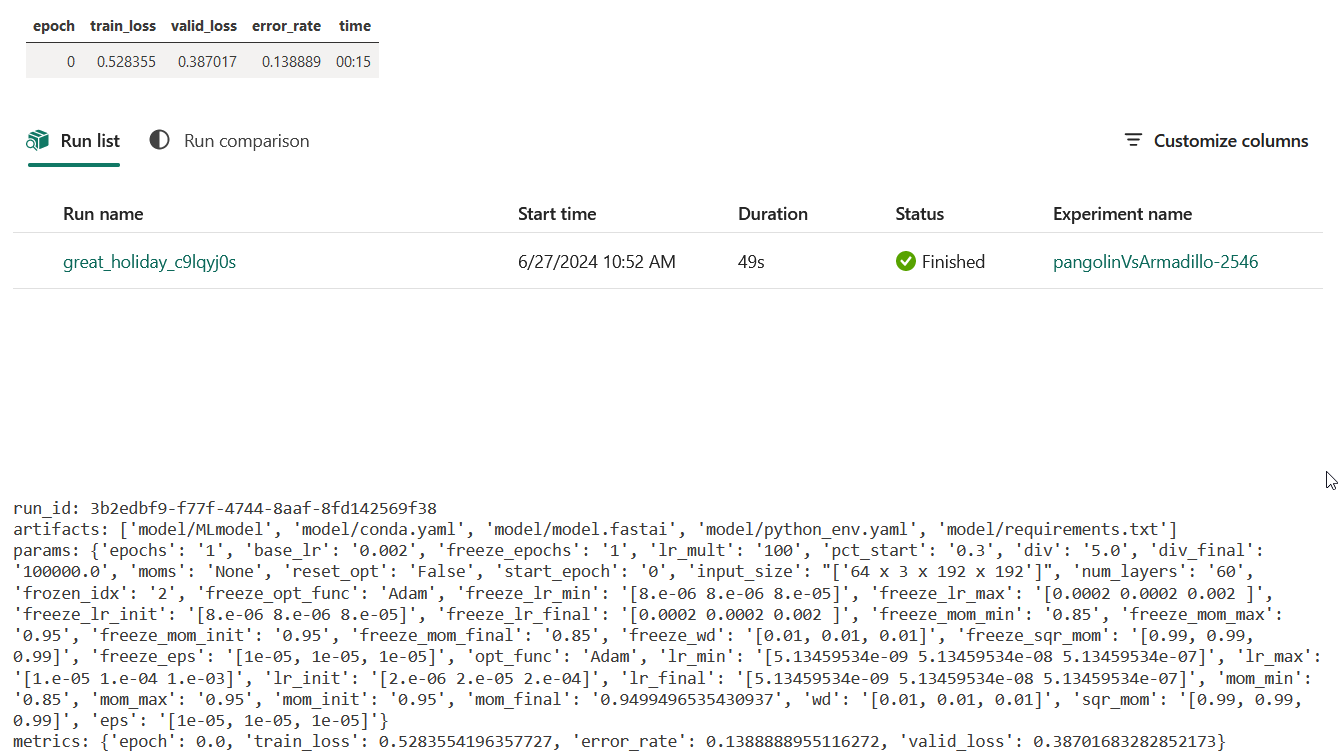This screenshot has height=753, width=1342.
Task: Click the Customize columns filter-lines icon
Action: tap(1133, 141)
